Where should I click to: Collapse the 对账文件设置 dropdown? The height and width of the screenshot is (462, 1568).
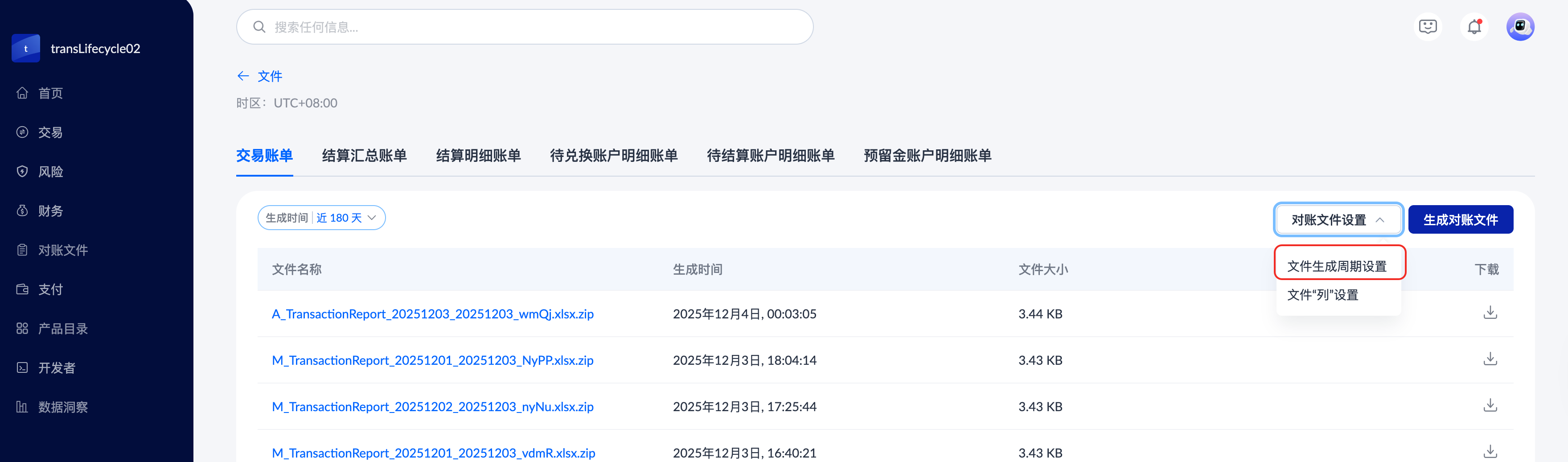coord(1338,220)
